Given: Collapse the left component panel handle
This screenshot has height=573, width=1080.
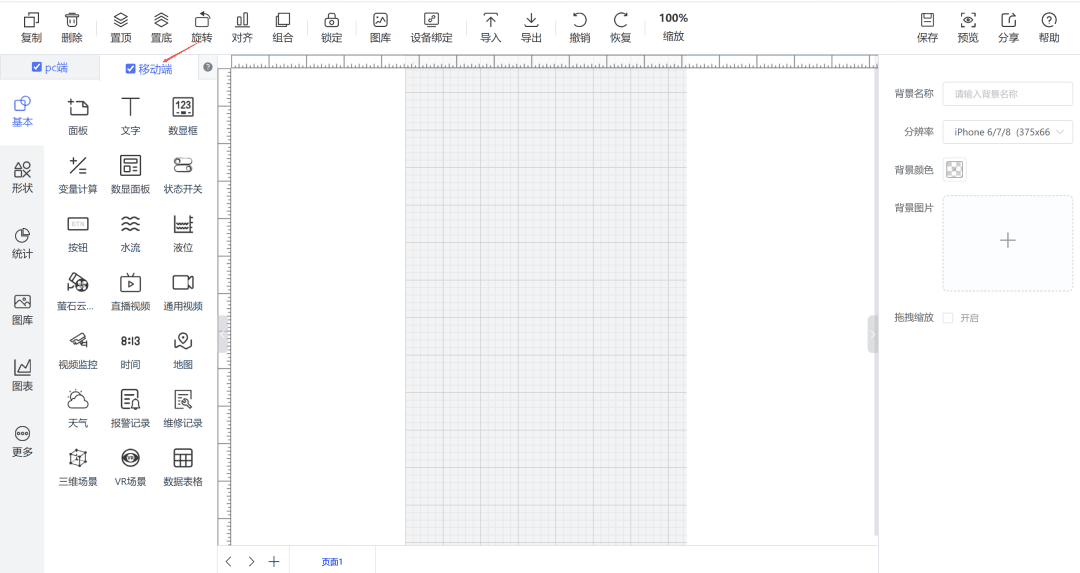Looking at the screenshot, I should point(222,335).
